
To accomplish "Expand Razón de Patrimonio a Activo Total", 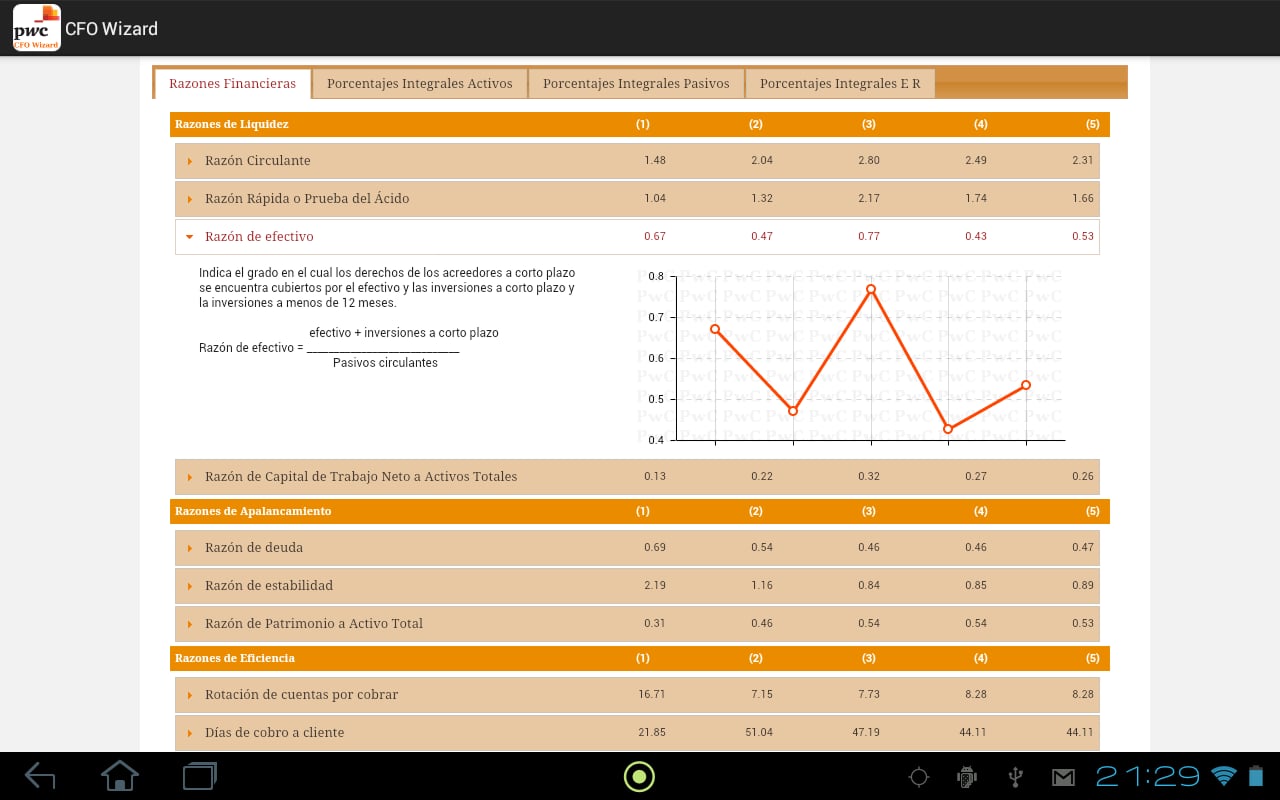I will click(637, 623).
